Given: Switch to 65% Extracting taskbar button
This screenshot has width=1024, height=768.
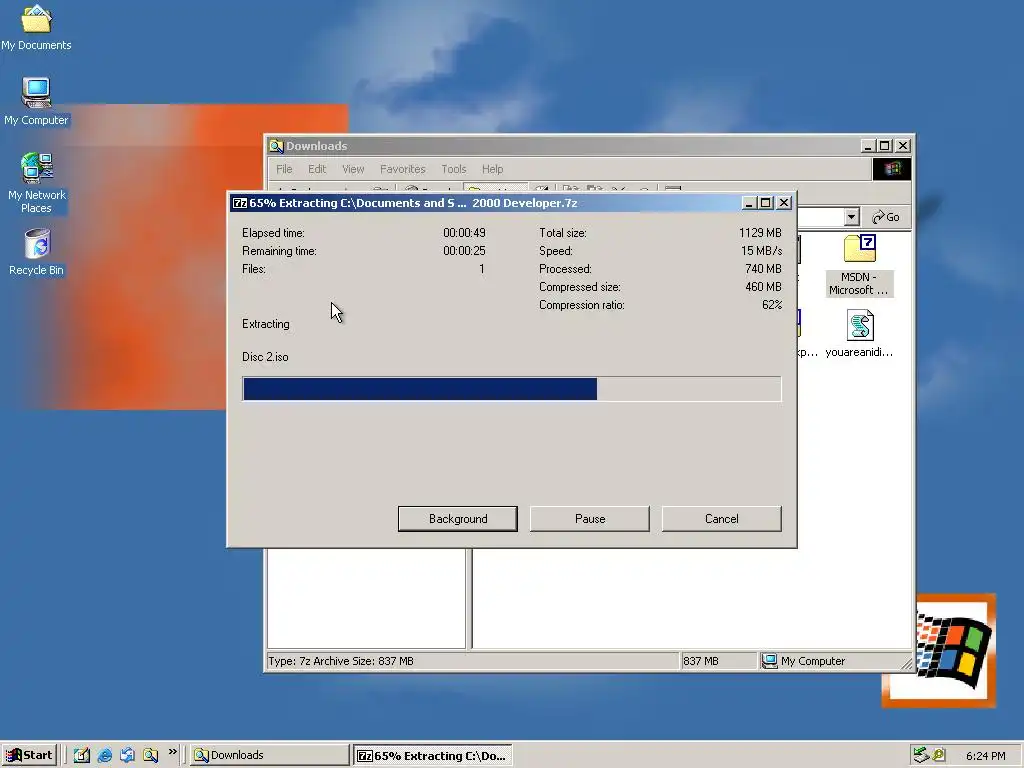Looking at the screenshot, I should (x=432, y=755).
